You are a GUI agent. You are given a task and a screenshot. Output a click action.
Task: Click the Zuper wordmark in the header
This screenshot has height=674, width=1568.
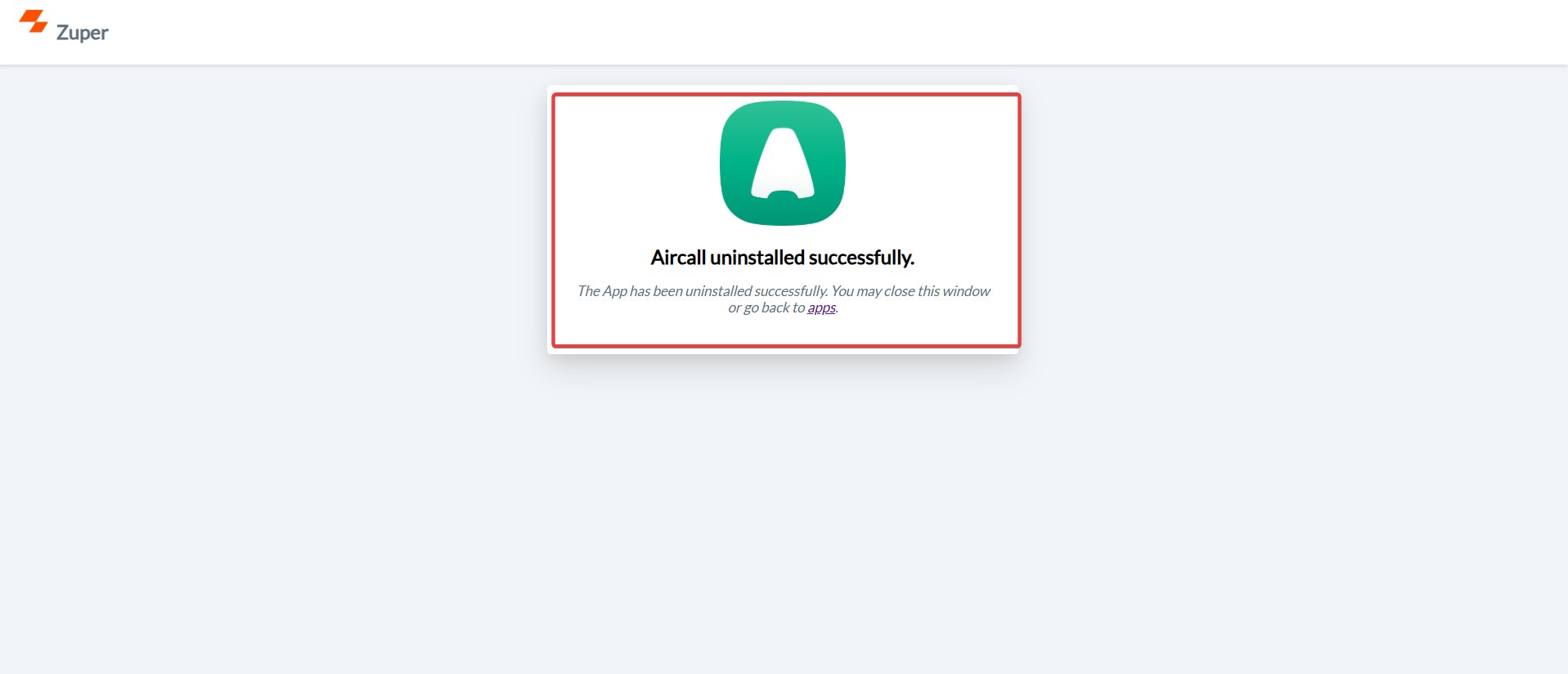pyautogui.click(x=82, y=33)
